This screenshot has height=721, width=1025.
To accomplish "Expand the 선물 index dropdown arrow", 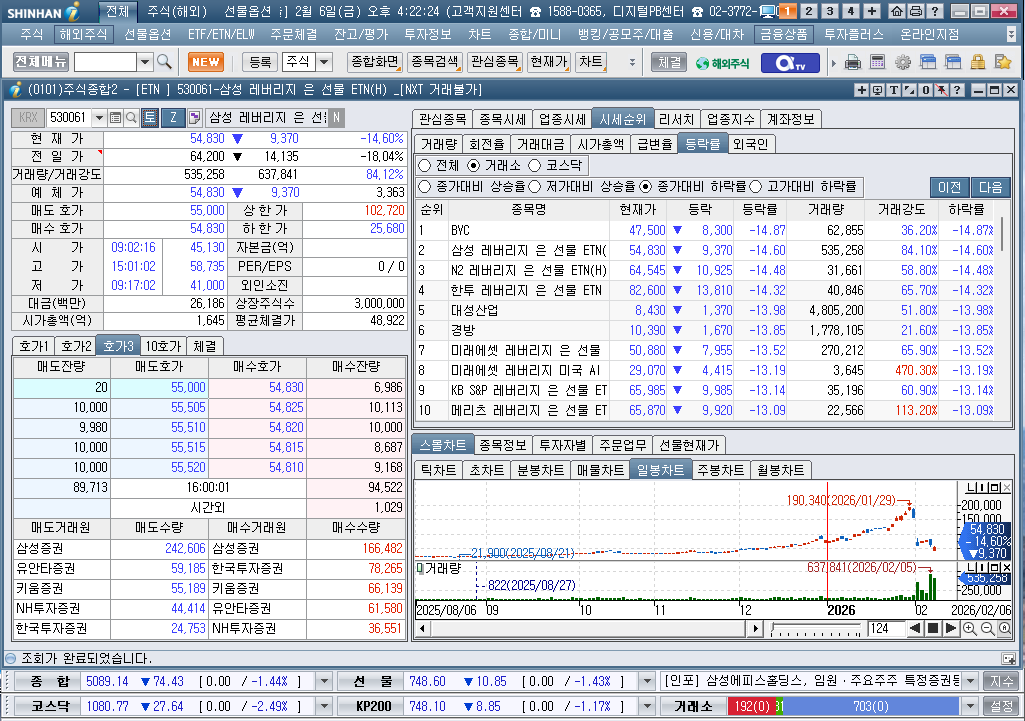I will tap(647, 681).
